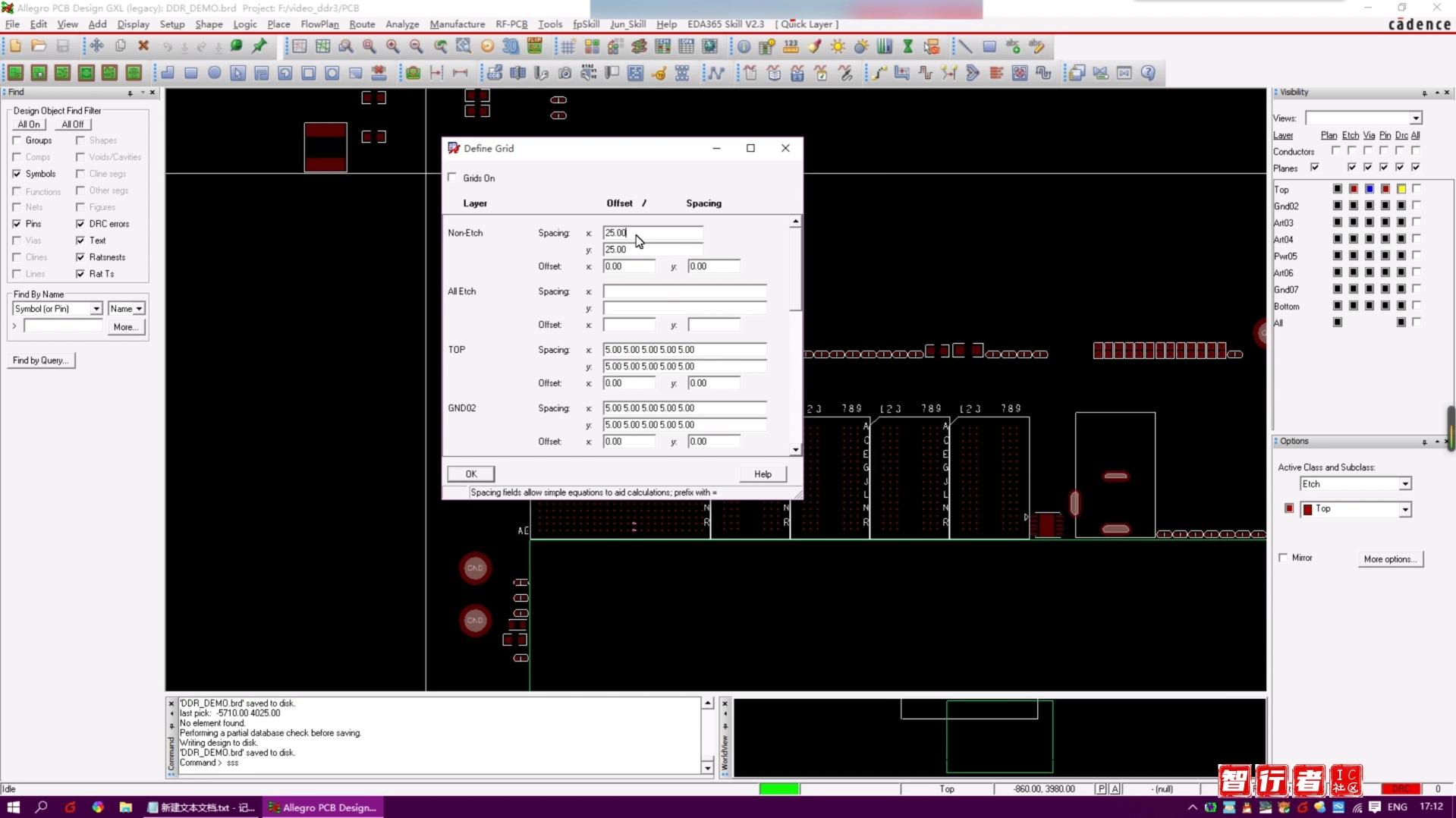Click the red subclass color swatch in Options
The height and width of the screenshot is (818, 1456).
pyautogui.click(x=1289, y=508)
